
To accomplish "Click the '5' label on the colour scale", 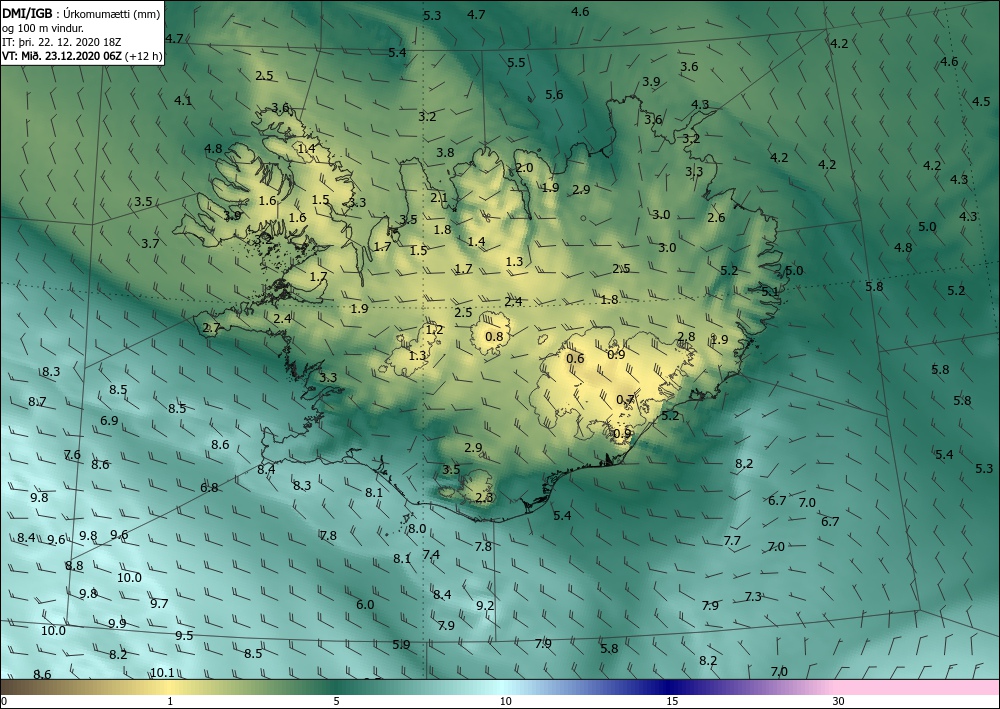I will click(336, 702).
